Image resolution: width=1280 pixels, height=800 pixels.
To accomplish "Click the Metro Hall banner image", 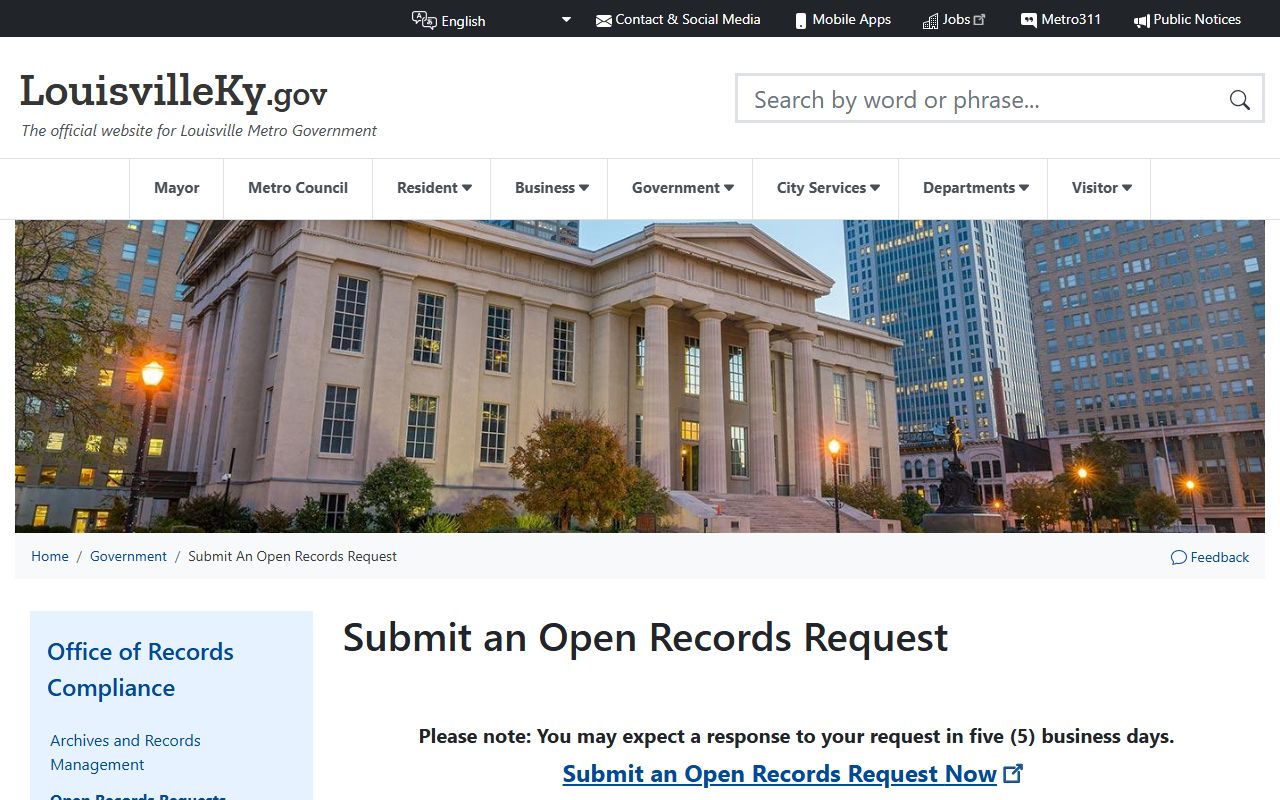I will coord(640,376).
